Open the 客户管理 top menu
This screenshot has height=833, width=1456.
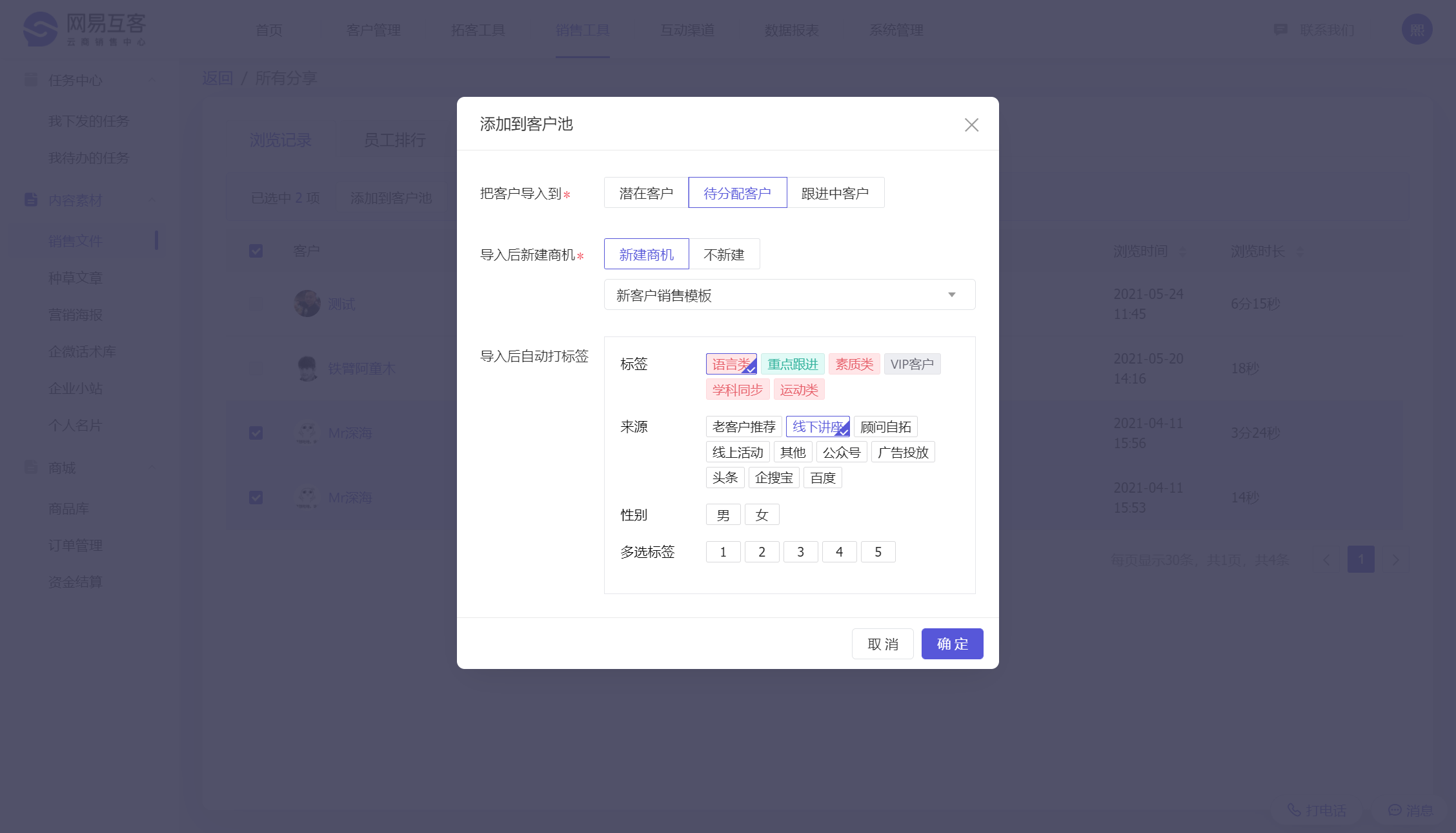pyautogui.click(x=373, y=30)
